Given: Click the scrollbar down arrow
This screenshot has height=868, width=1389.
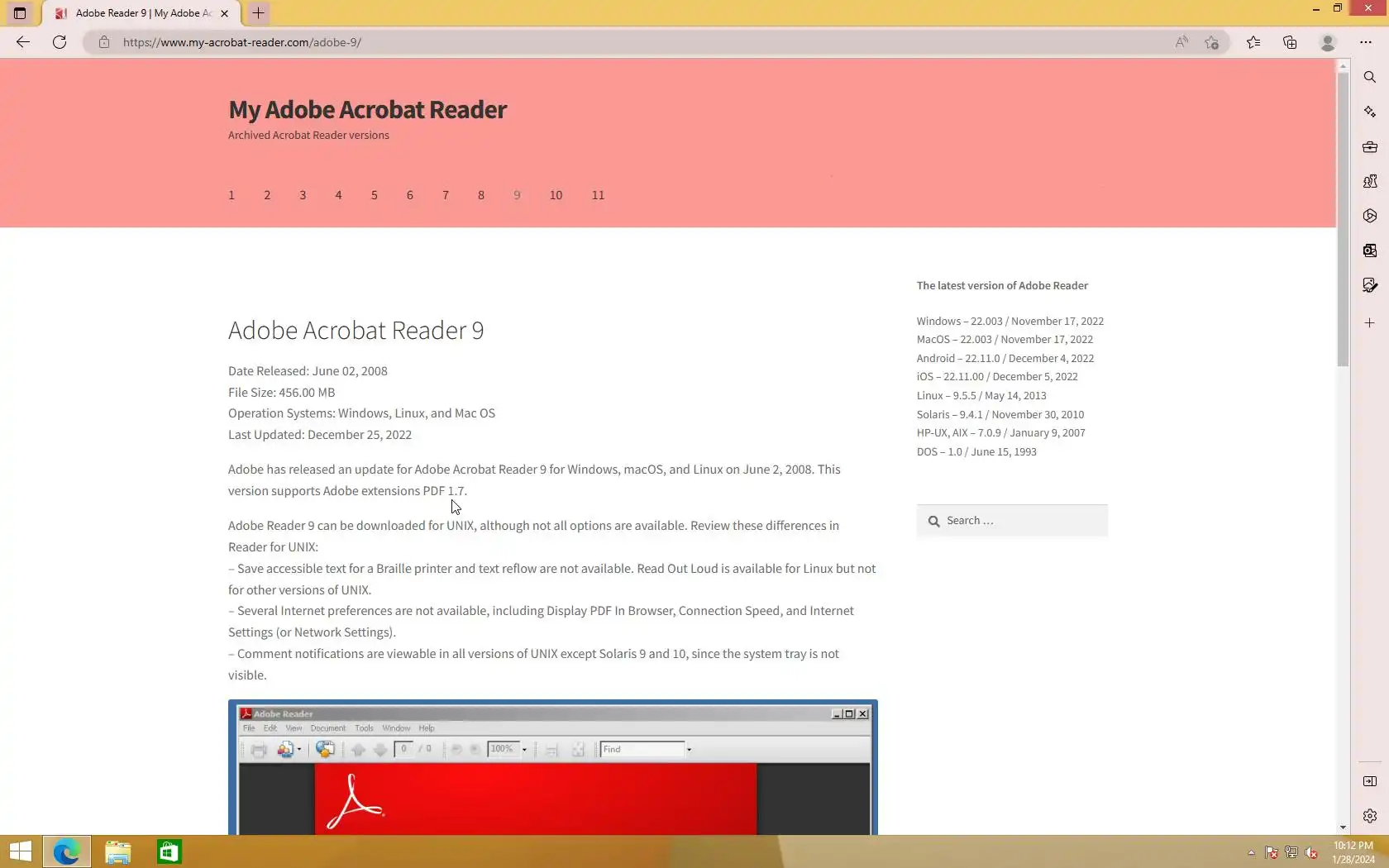Looking at the screenshot, I should (1343, 827).
